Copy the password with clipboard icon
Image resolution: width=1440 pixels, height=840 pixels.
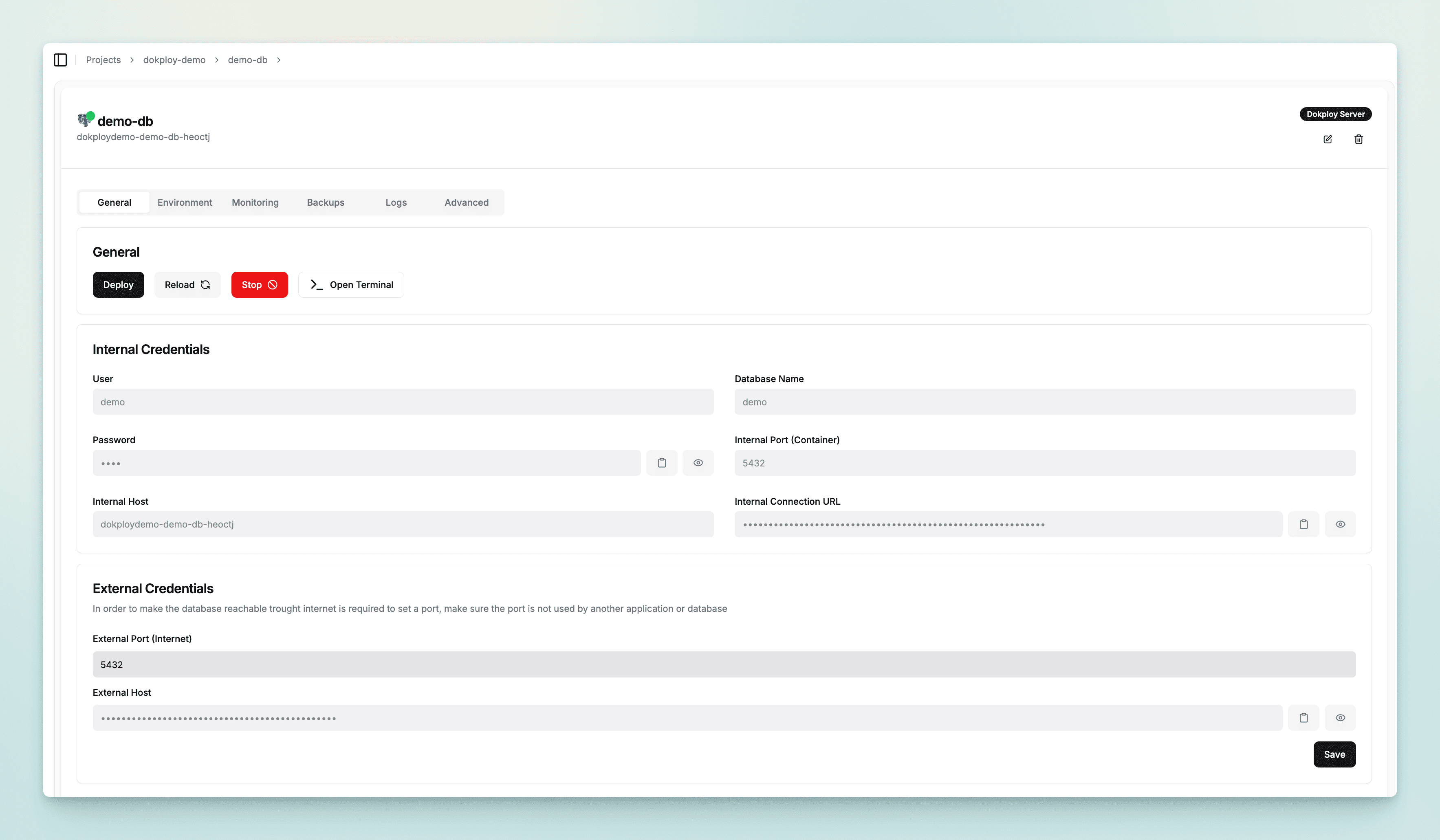pyautogui.click(x=662, y=463)
